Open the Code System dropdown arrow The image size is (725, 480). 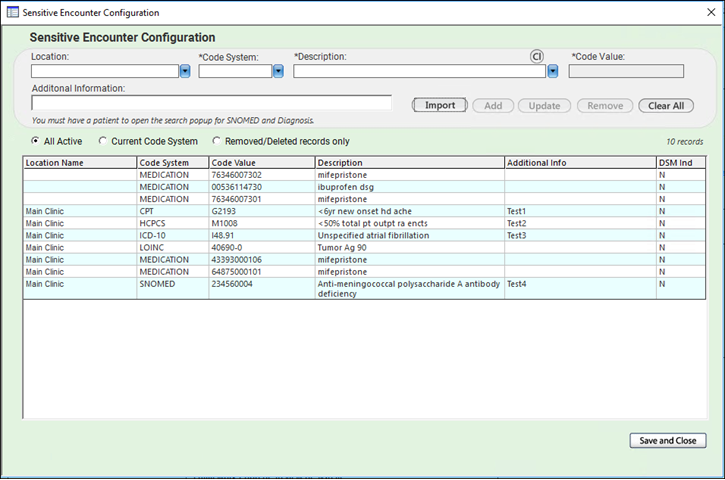(x=278, y=71)
